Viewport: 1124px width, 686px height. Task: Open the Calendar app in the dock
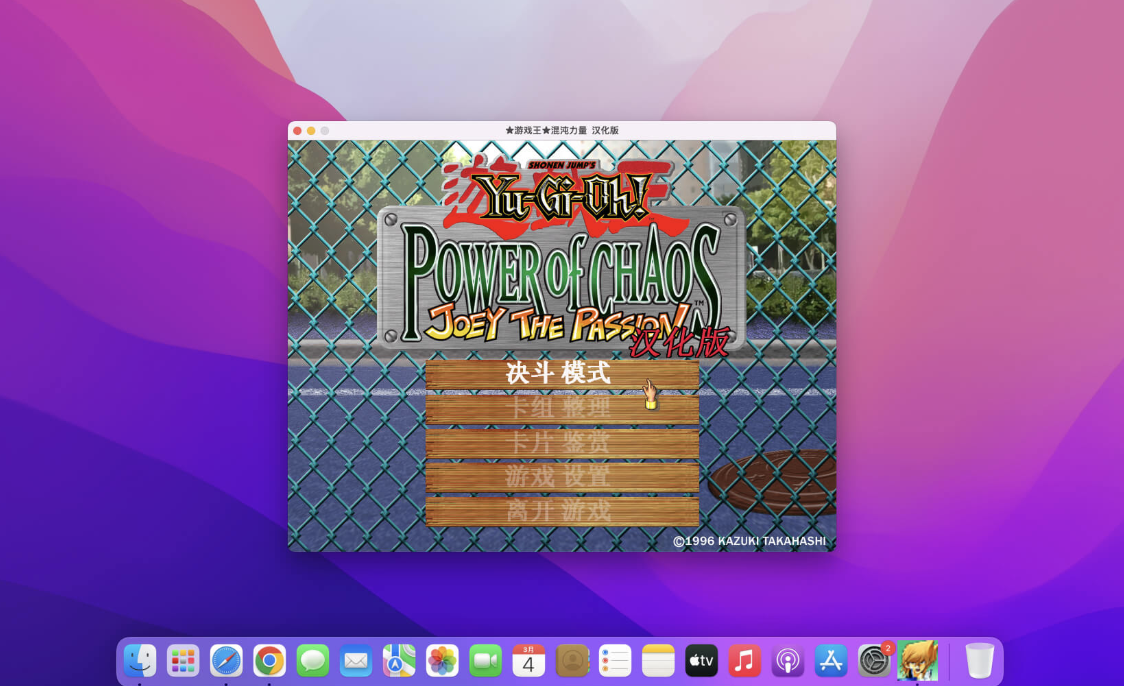pos(528,660)
